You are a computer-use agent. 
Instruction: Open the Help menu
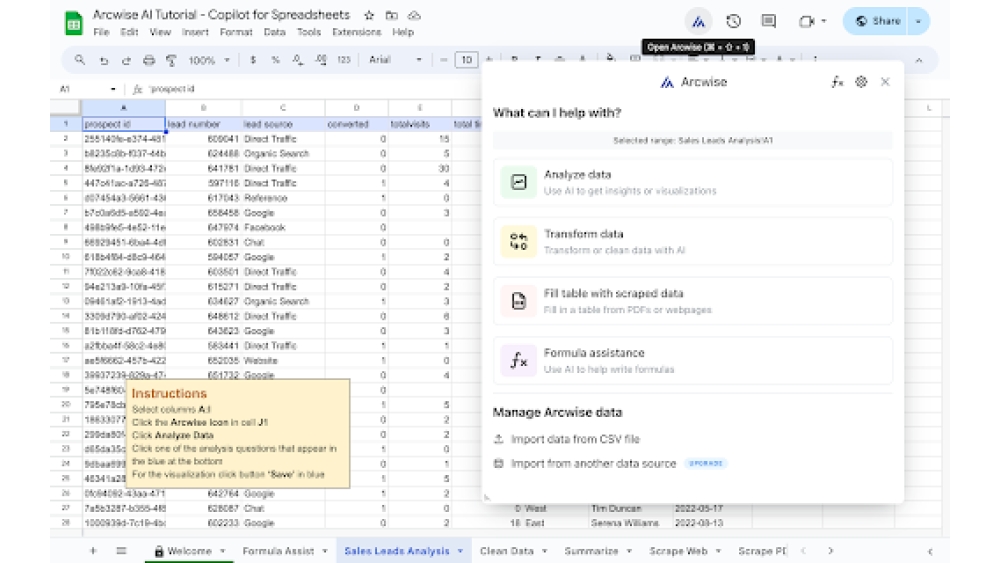point(402,32)
